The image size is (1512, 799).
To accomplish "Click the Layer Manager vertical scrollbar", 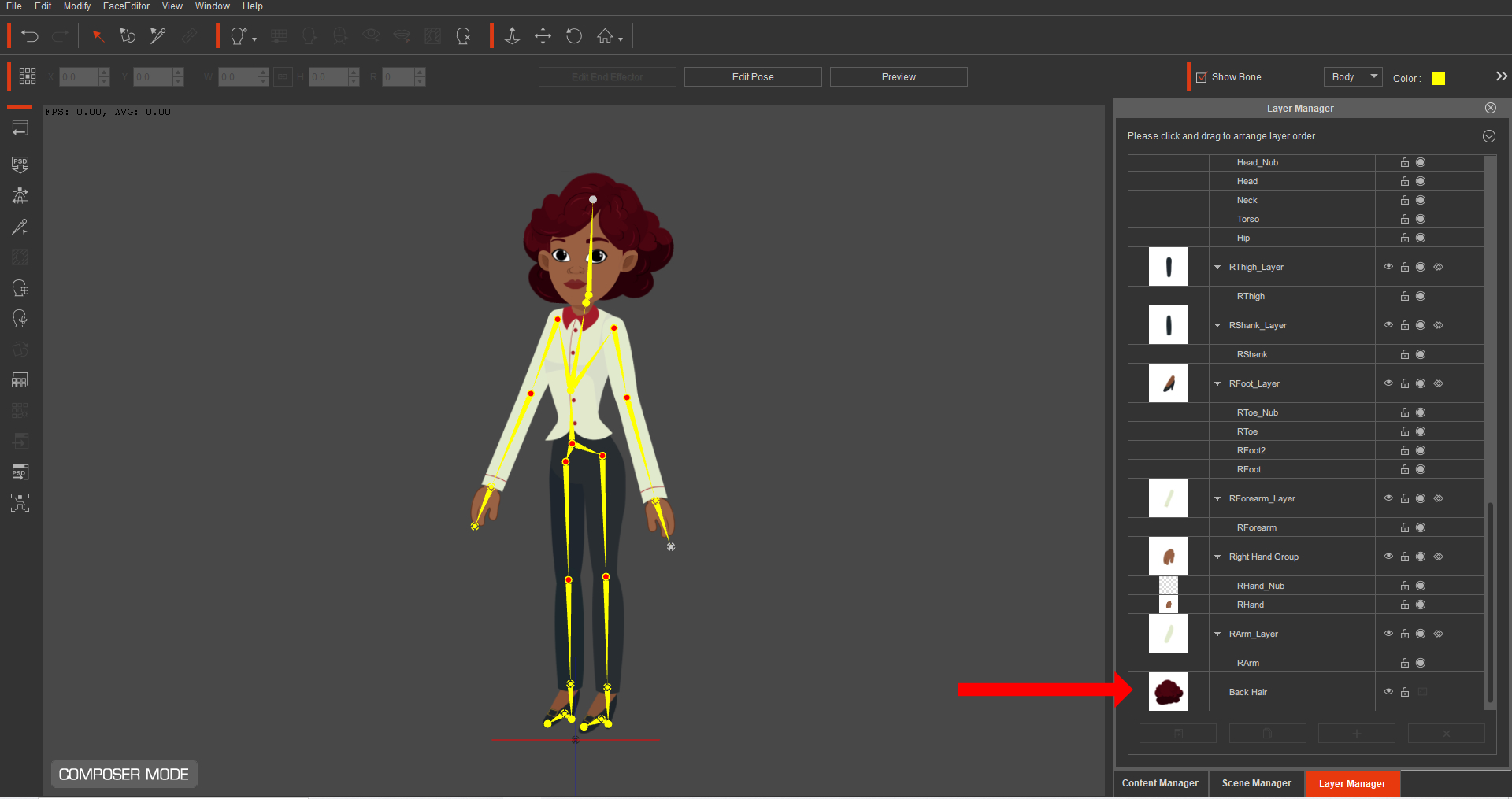I will [1489, 602].
